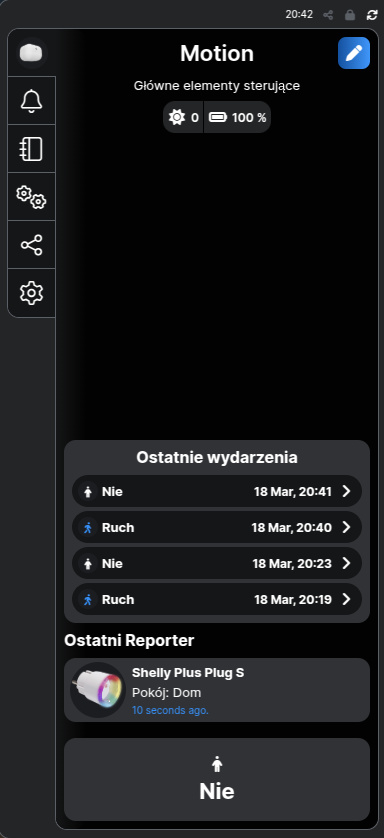Expand the Nie event at 20:23
This screenshot has height=838, width=384.
point(217,563)
